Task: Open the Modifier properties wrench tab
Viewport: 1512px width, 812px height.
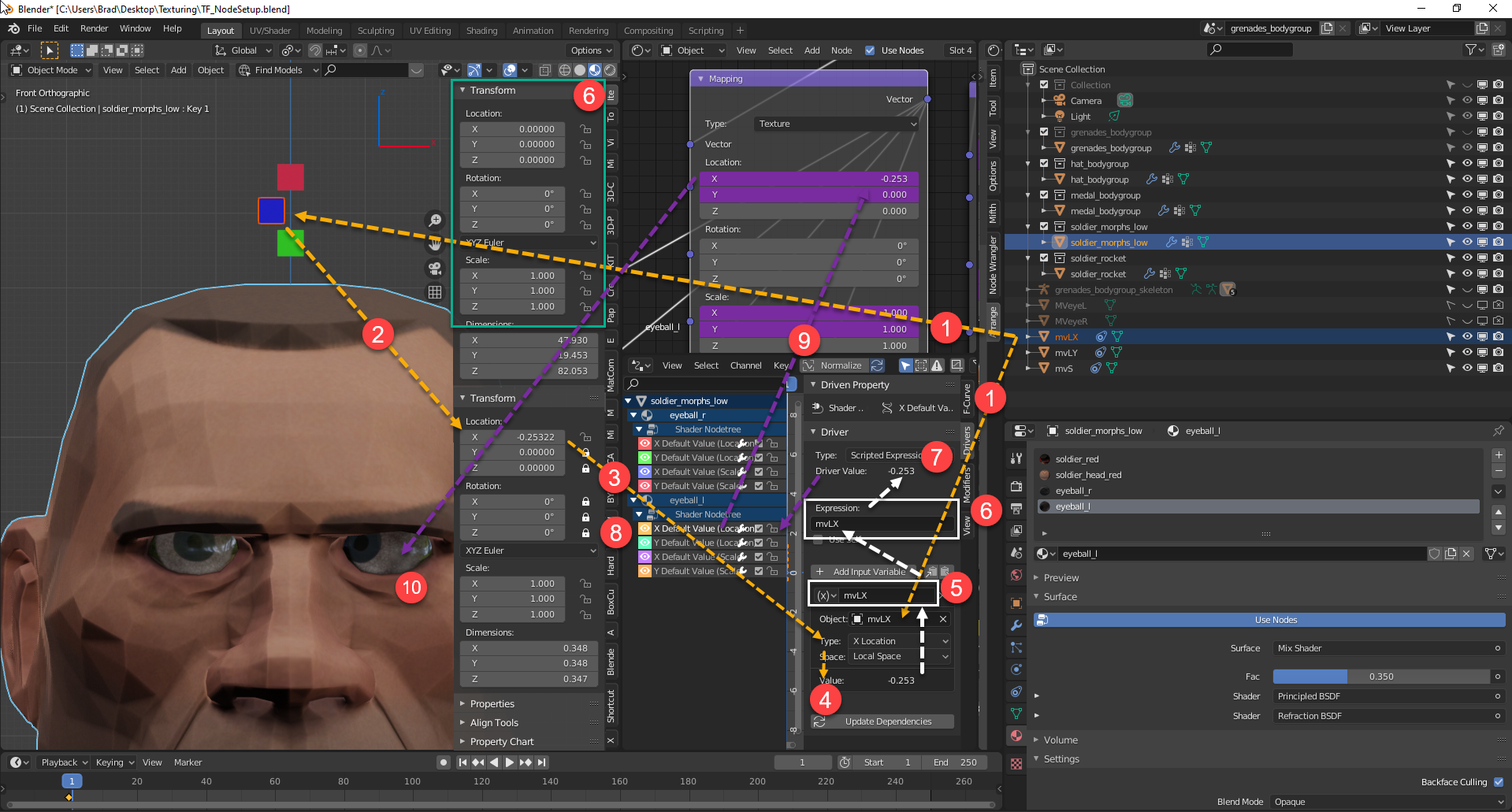Action: coord(1016,625)
